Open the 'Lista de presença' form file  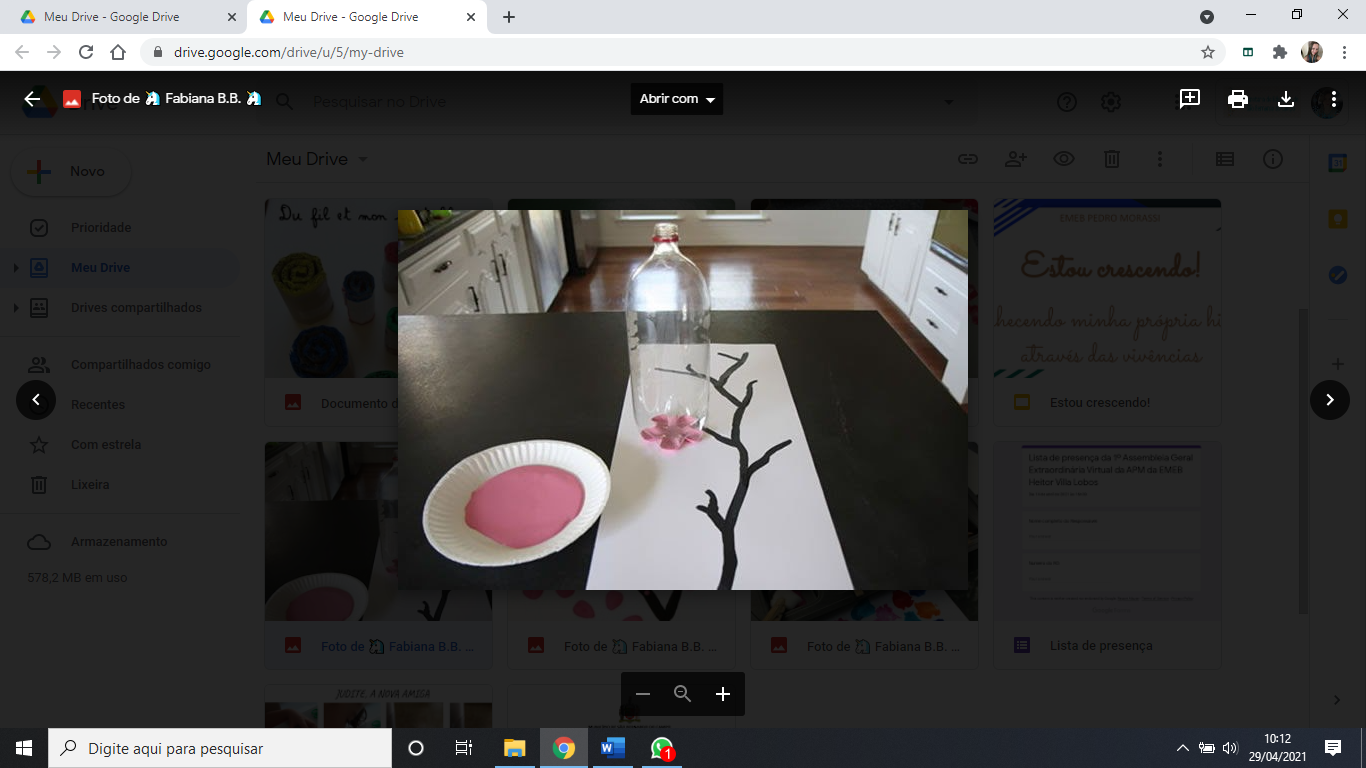1107,556
